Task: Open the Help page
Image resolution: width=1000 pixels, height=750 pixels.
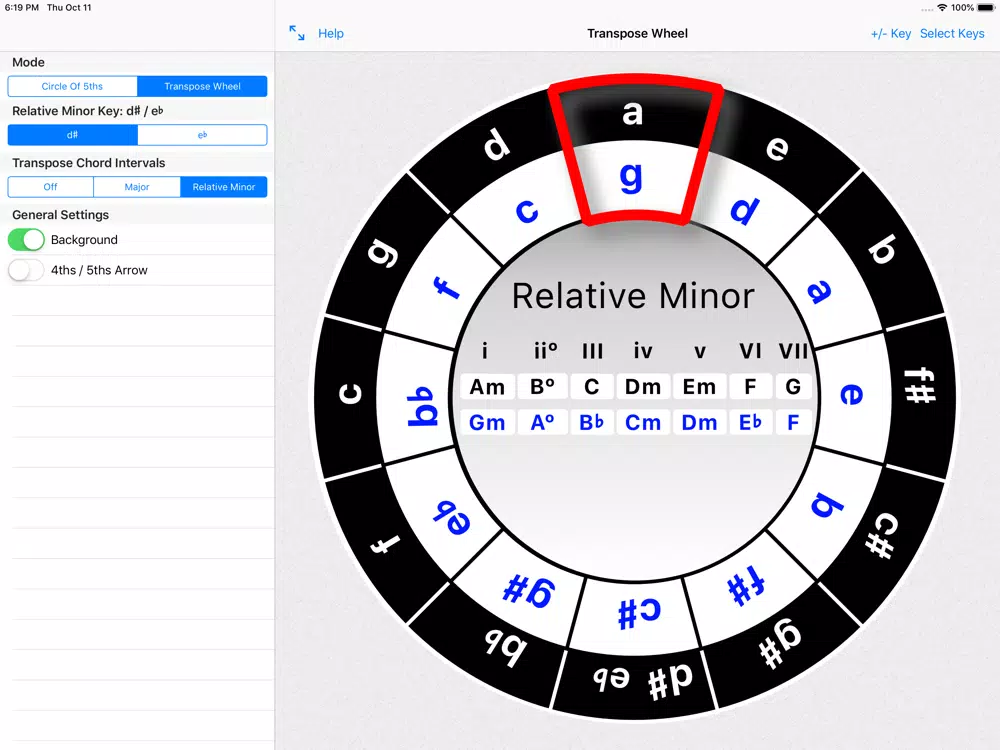Action: click(x=330, y=33)
